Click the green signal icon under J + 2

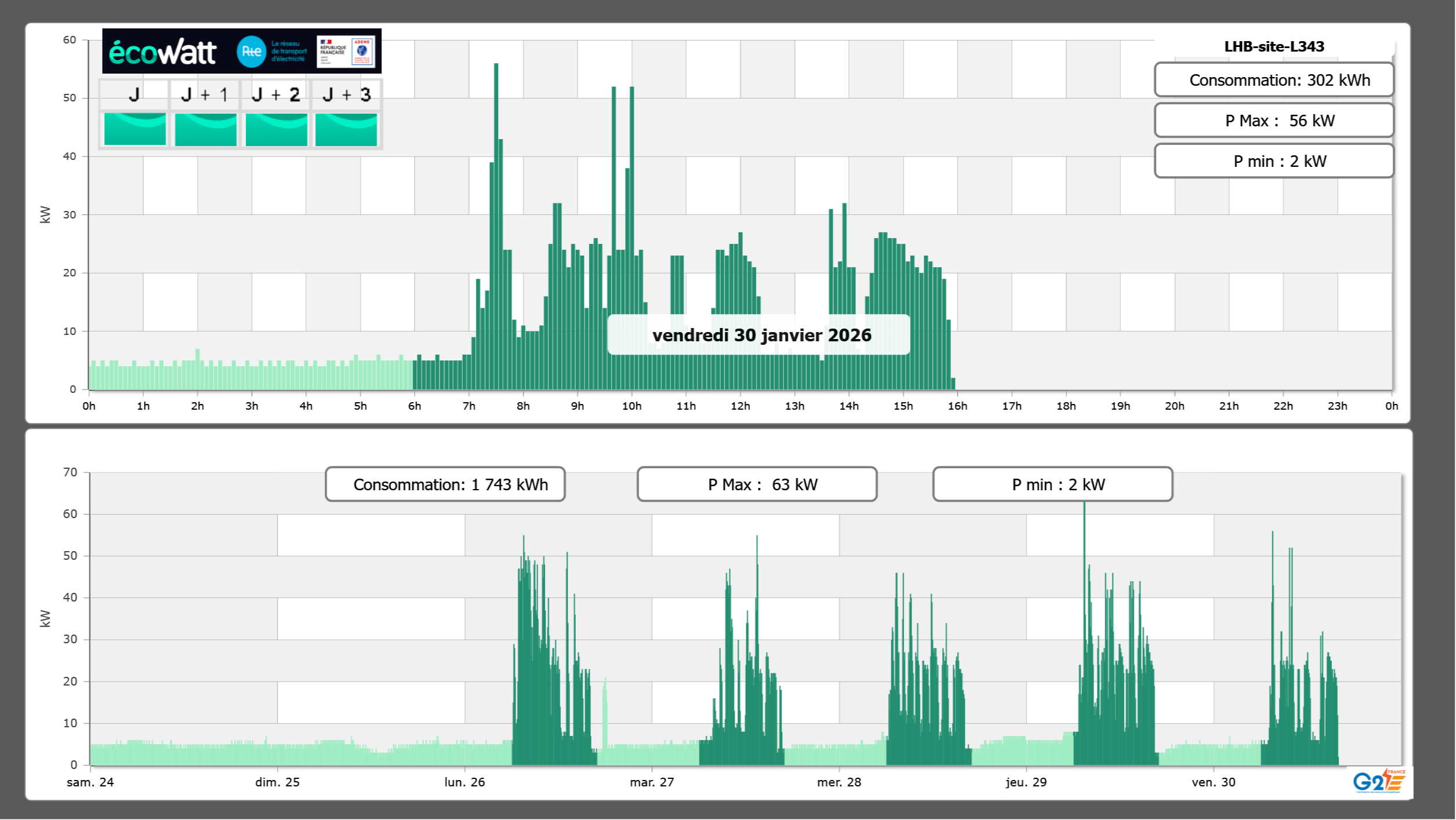click(x=276, y=129)
